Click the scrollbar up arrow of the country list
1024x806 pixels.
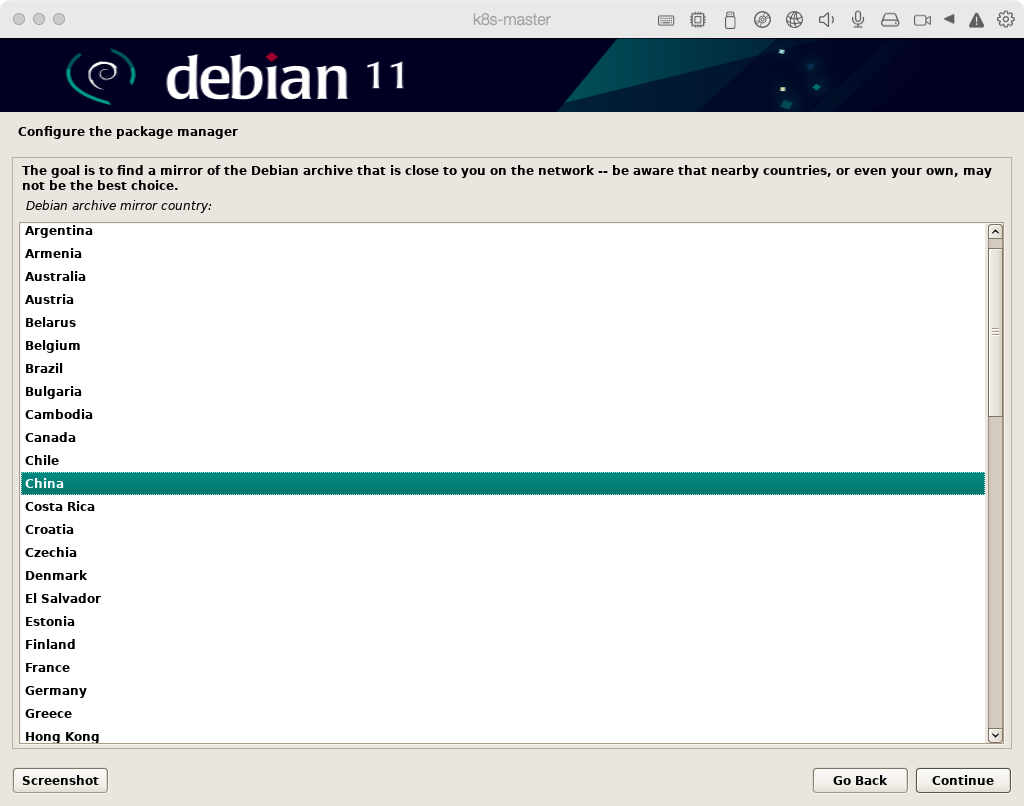point(995,231)
